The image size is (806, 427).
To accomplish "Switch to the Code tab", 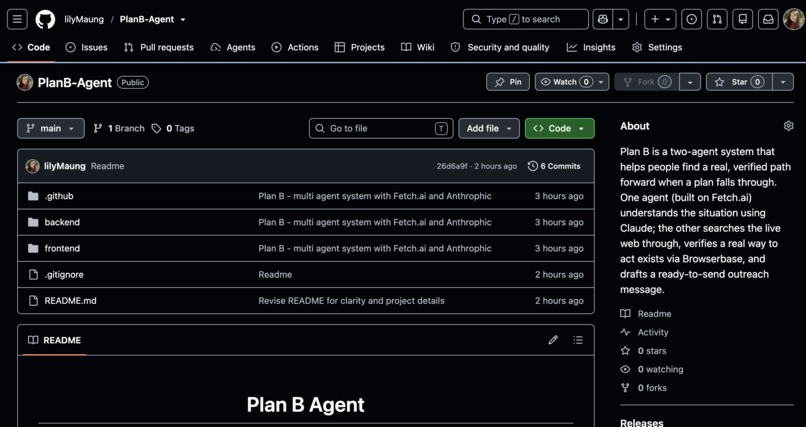I will [x=31, y=47].
